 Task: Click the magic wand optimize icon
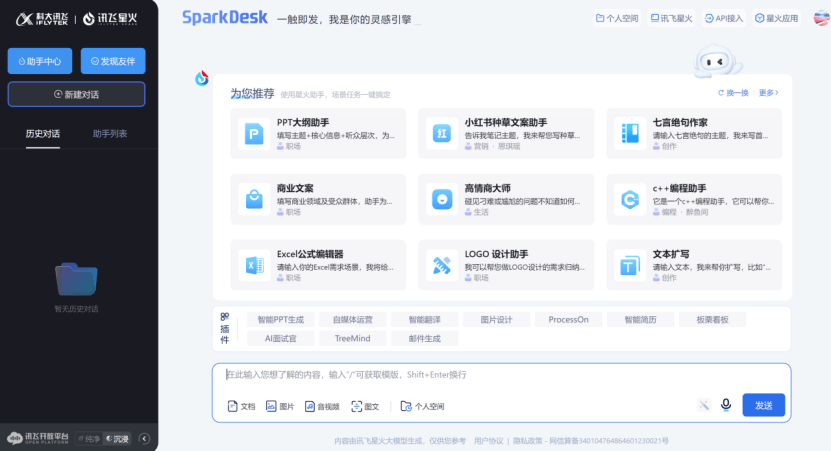704,405
